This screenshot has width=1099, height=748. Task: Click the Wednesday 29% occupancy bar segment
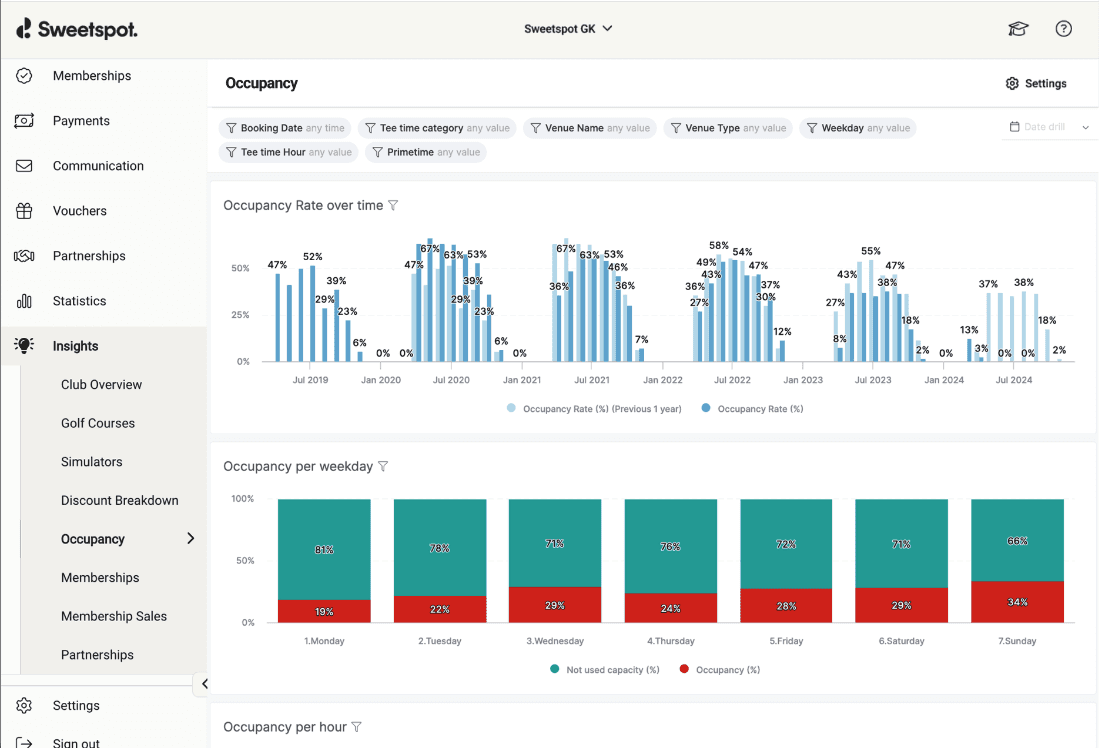(x=555, y=605)
